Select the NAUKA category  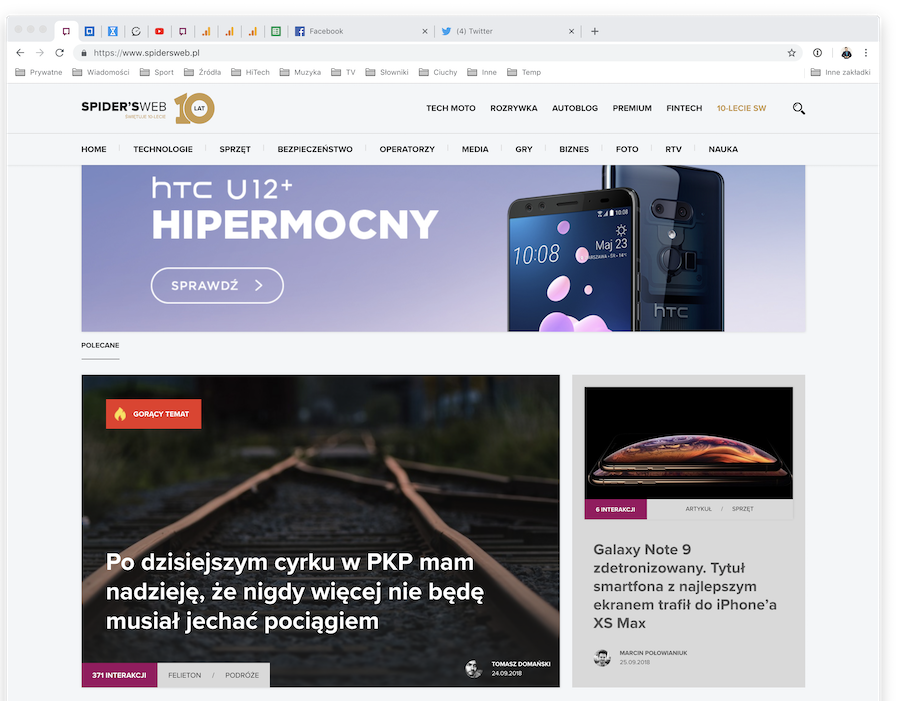click(x=723, y=149)
